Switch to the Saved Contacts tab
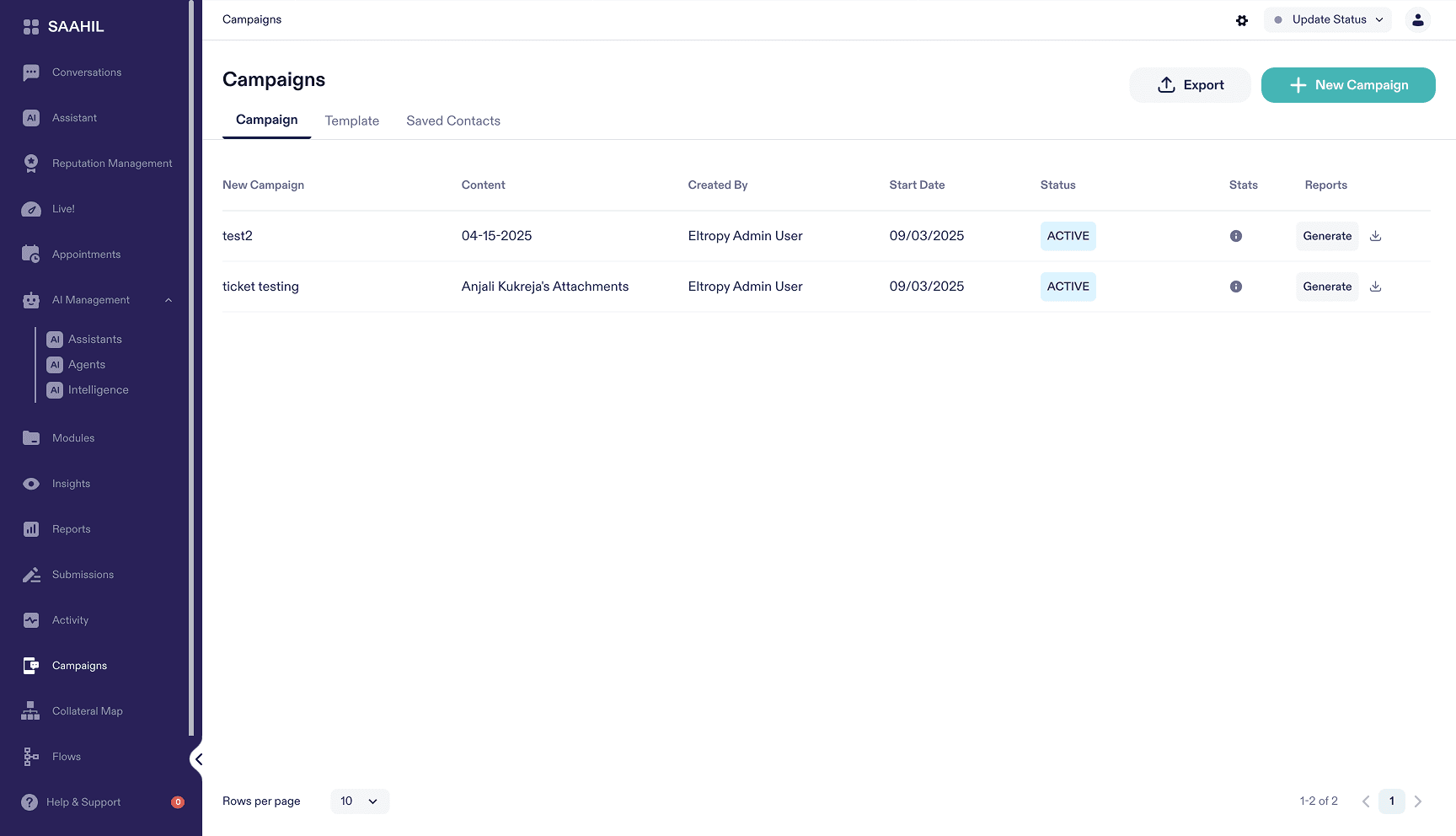 tap(453, 121)
